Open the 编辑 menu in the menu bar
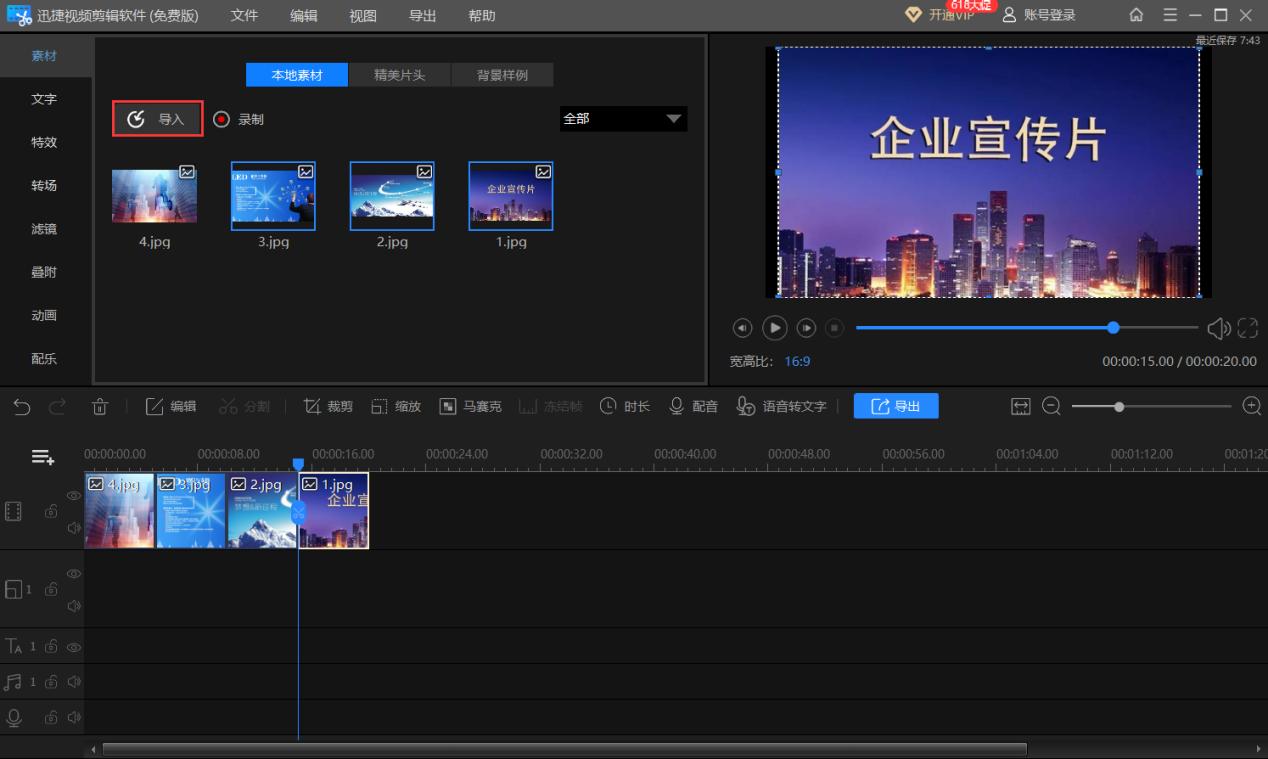The image size is (1268, 759). (x=304, y=16)
